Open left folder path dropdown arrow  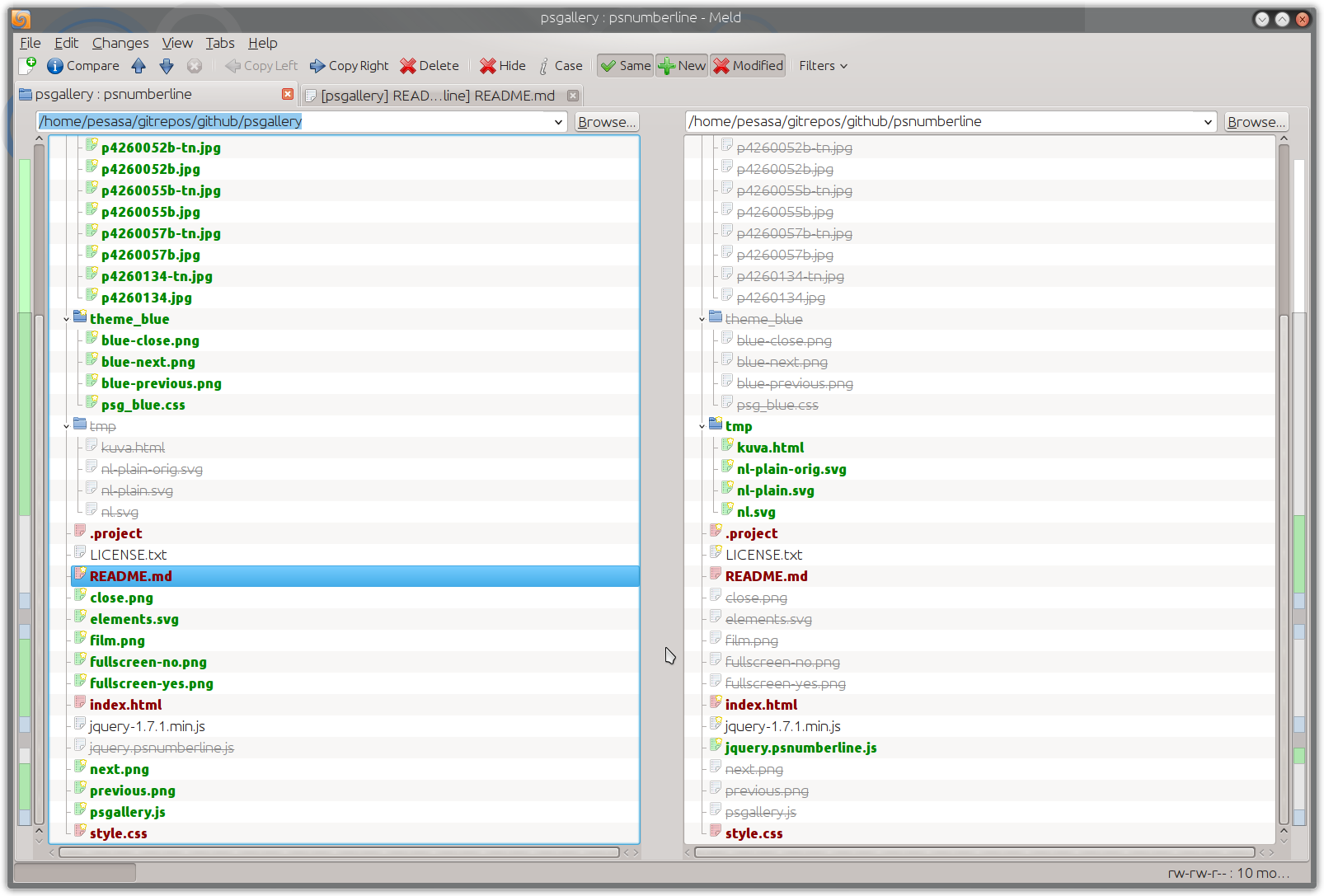tap(558, 122)
